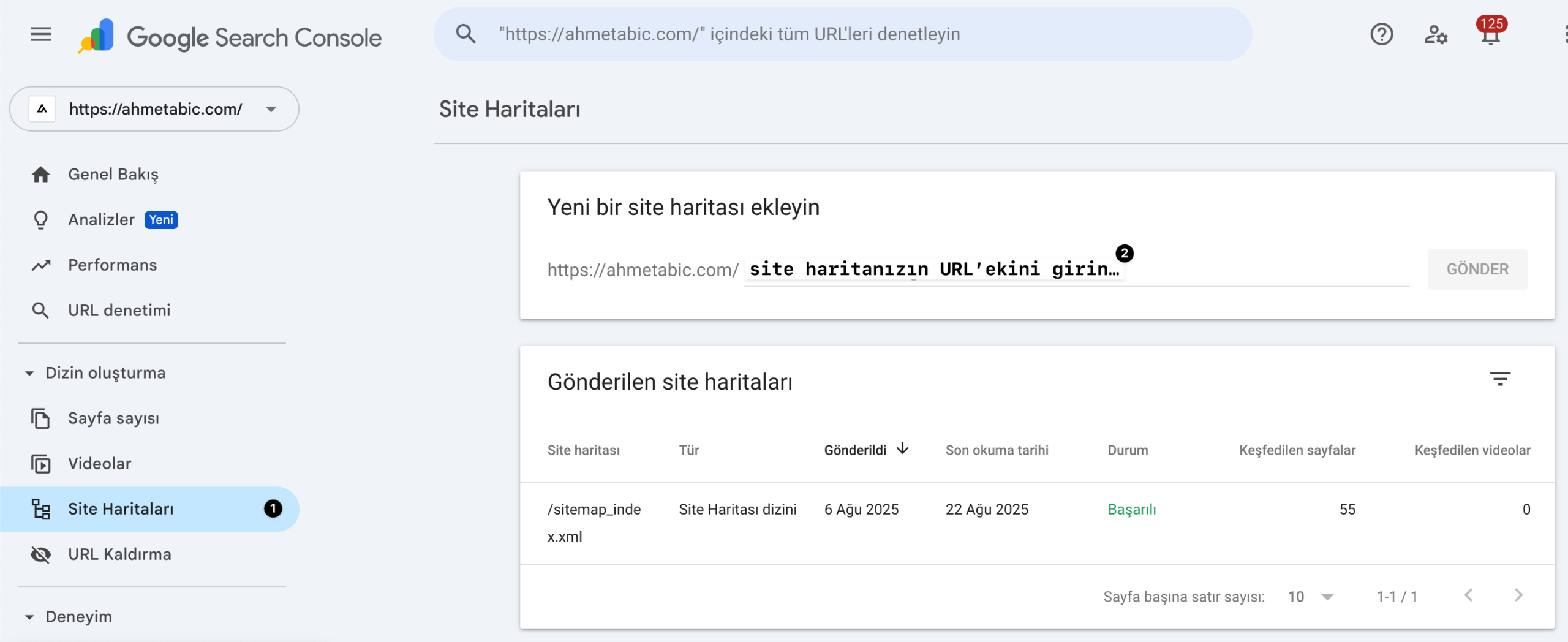Click the Site haritası column header

(583, 450)
